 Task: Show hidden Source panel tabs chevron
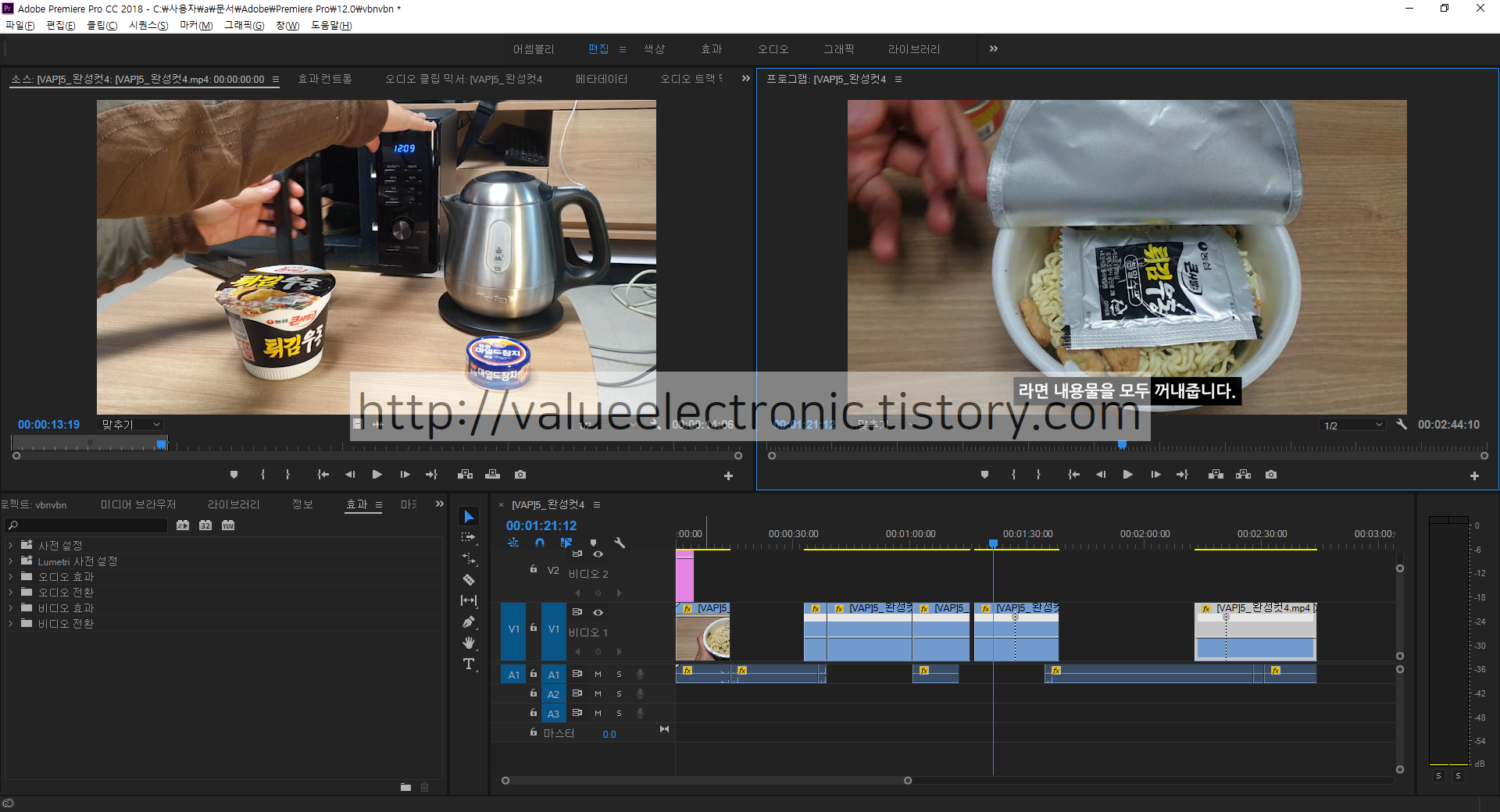tap(745, 79)
